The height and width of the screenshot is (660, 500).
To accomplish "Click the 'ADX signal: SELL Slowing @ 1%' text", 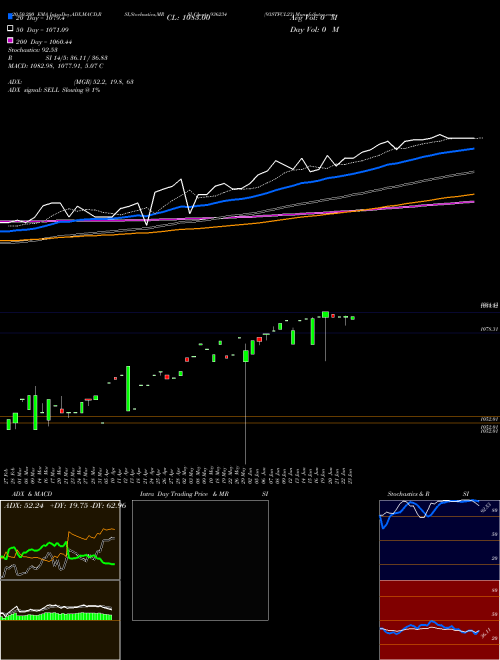I will [x=54, y=90].
